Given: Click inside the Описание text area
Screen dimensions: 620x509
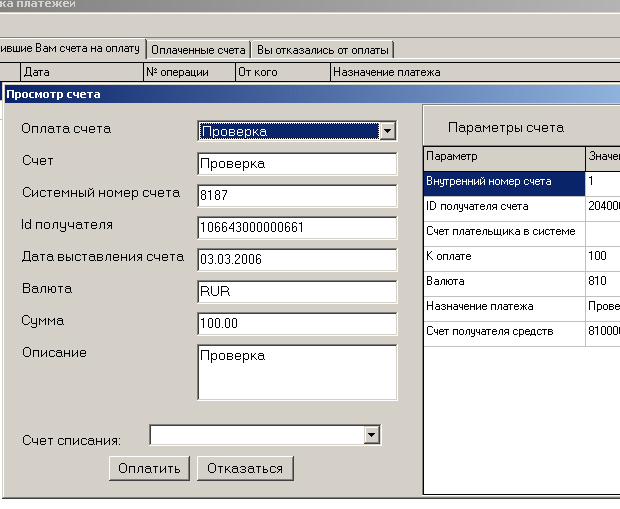Looking at the screenshot, I should coord(297,371).
